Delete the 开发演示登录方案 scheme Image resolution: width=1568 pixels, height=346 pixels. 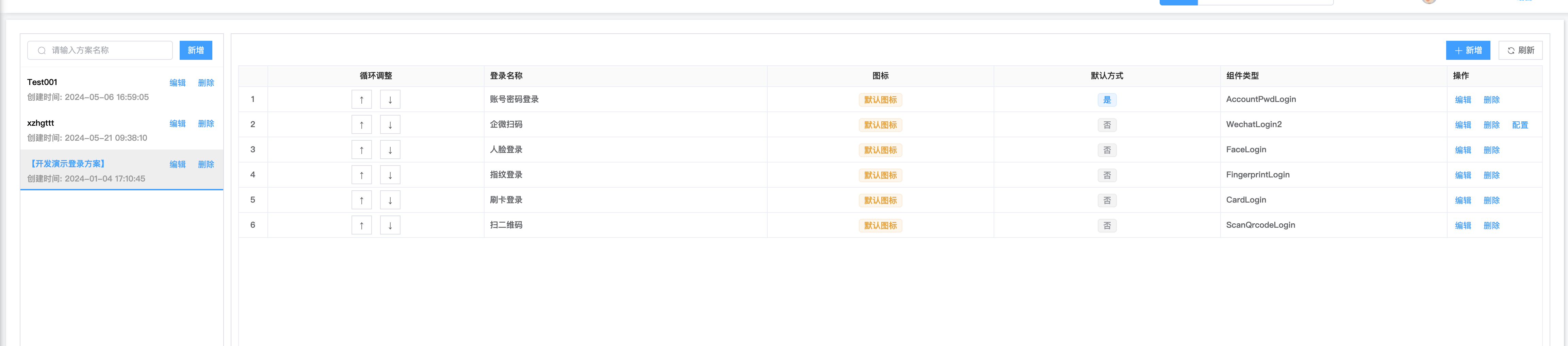click(206, 164)
